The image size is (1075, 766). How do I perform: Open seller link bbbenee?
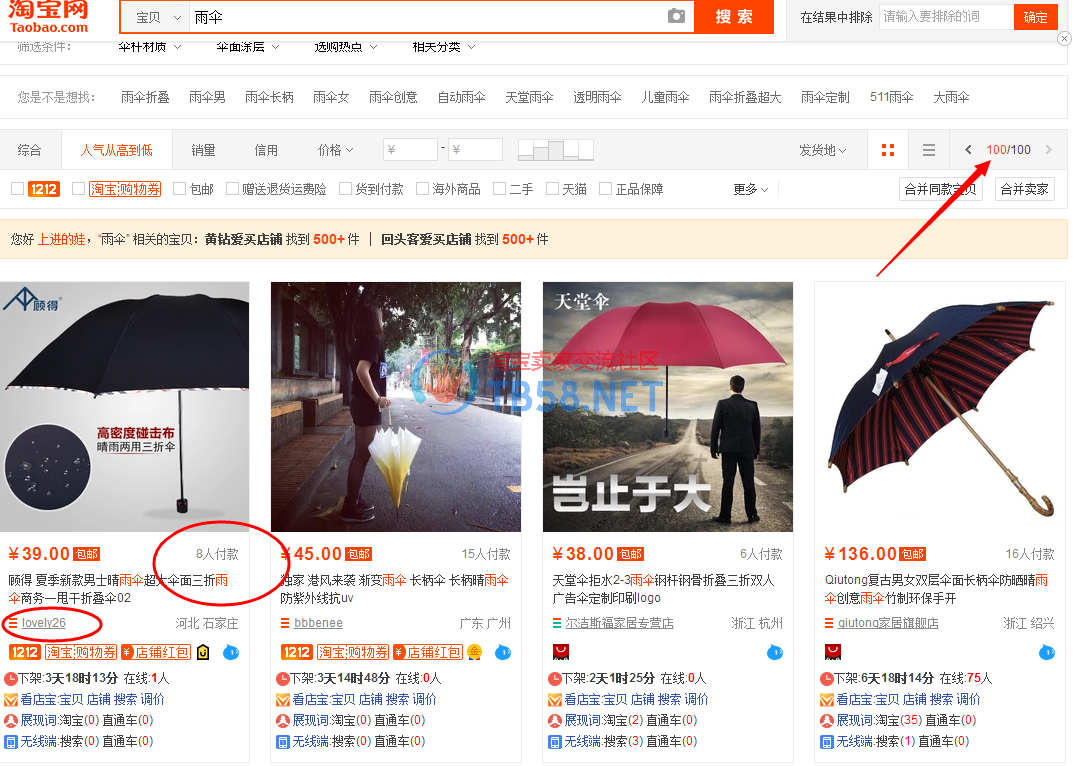[x=318, y=623]
